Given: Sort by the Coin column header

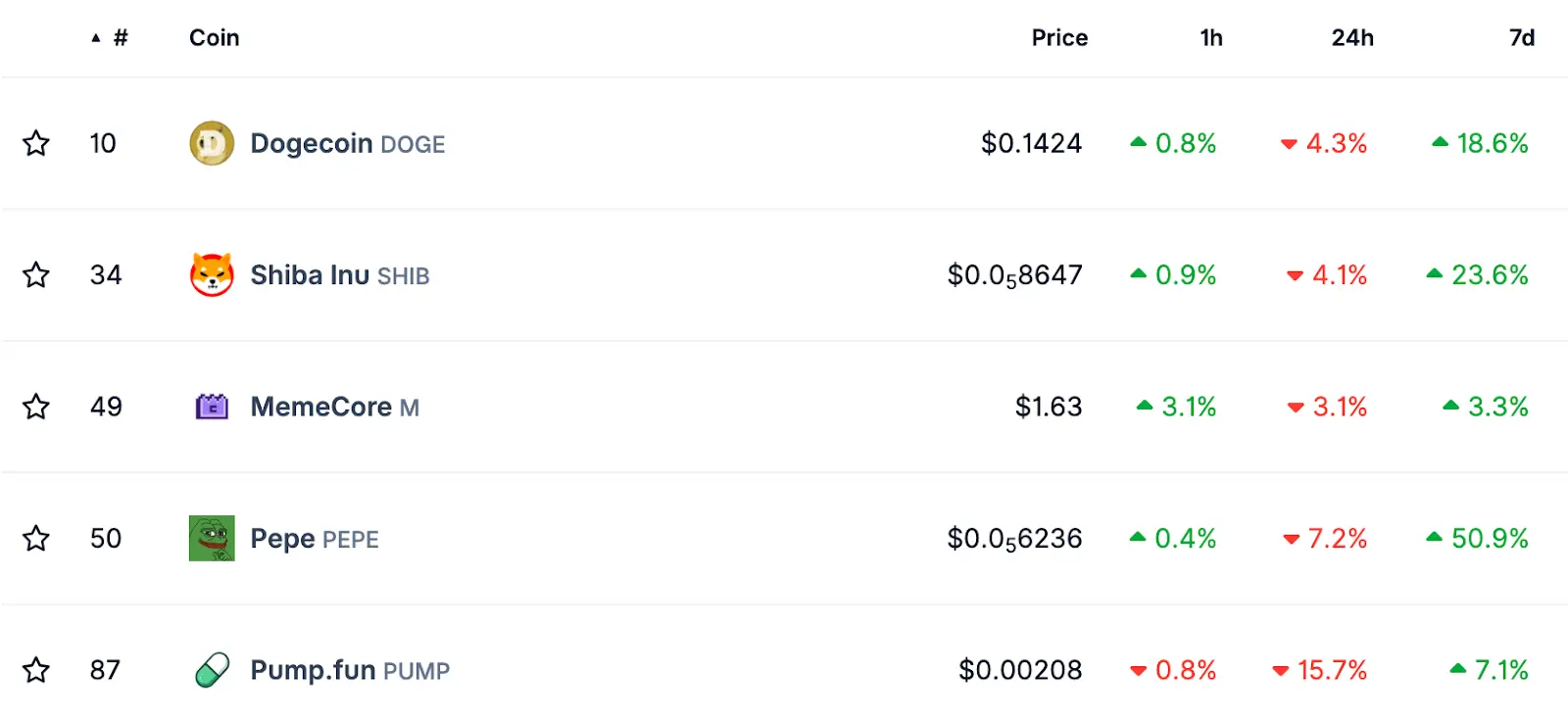Looking at the screenshot, I should click(x=214, y=38).
